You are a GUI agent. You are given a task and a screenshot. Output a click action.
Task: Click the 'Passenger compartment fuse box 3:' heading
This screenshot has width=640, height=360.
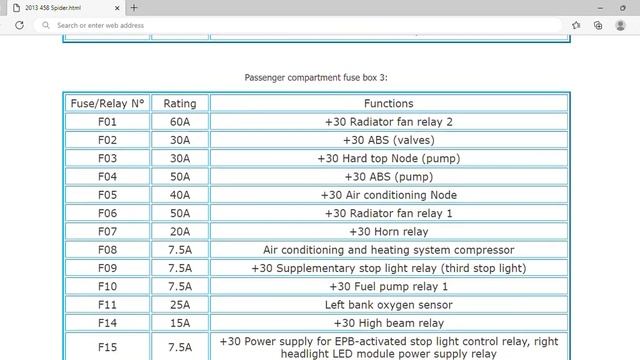click(316, 78)
